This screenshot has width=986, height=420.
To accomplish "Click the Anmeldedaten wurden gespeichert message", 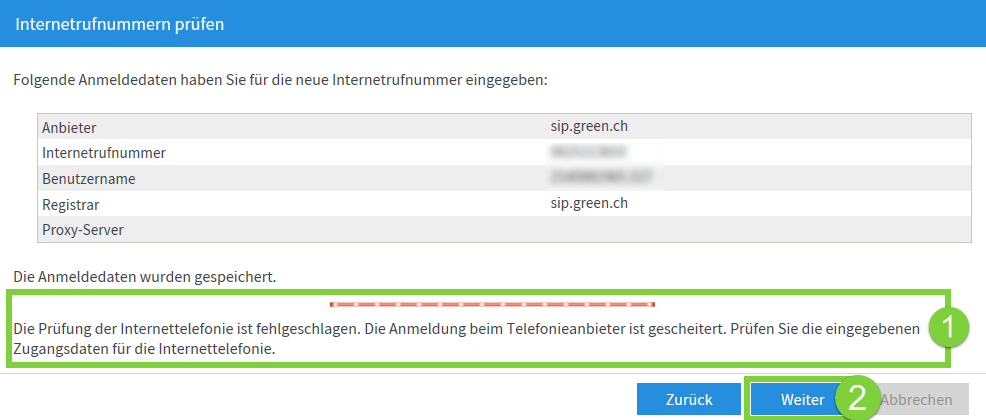I will 144,277.
